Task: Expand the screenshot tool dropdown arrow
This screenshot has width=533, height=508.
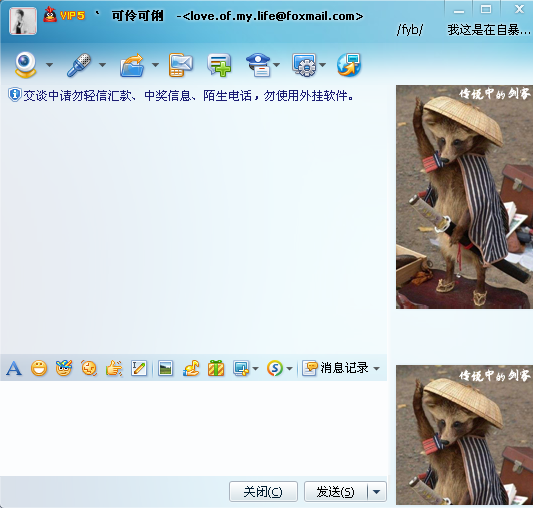Action: (x=256, y=369)
